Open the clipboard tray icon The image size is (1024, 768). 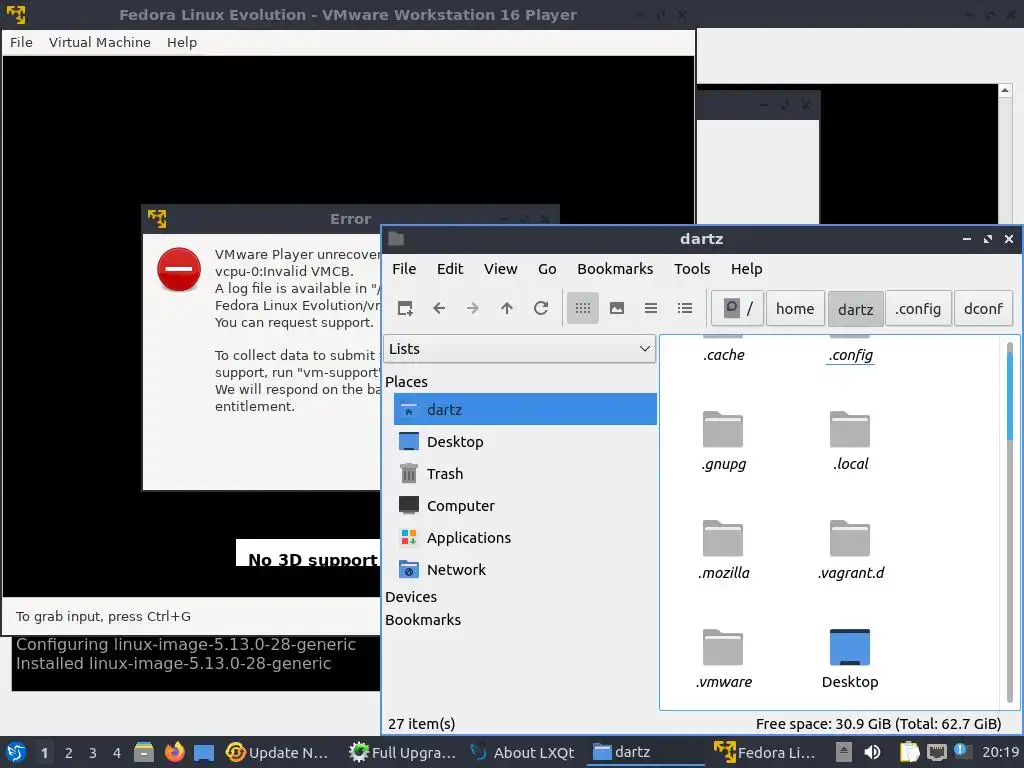[x=909, y=752]
